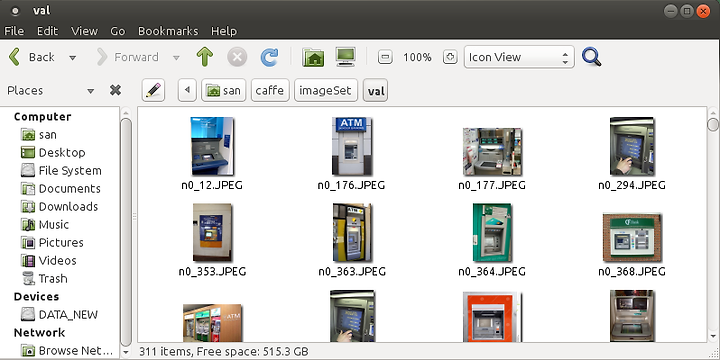Open san home in the sidebar

click(x=39, y=135)
